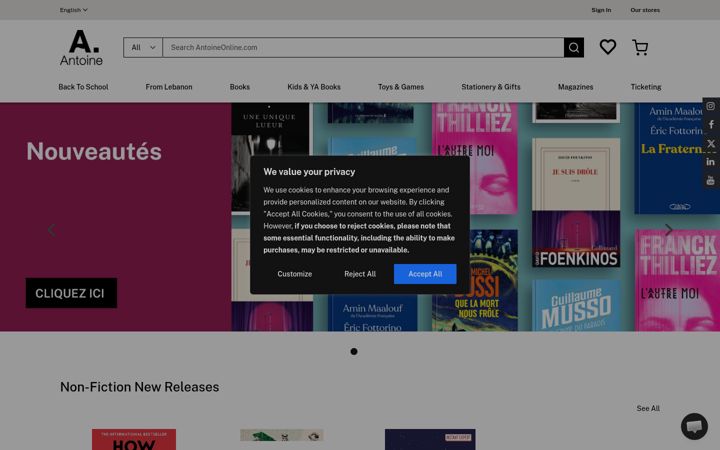Screen dimensions: 720x450
Task: Open the Instagram sidebar icon
Action: [710, 106]
